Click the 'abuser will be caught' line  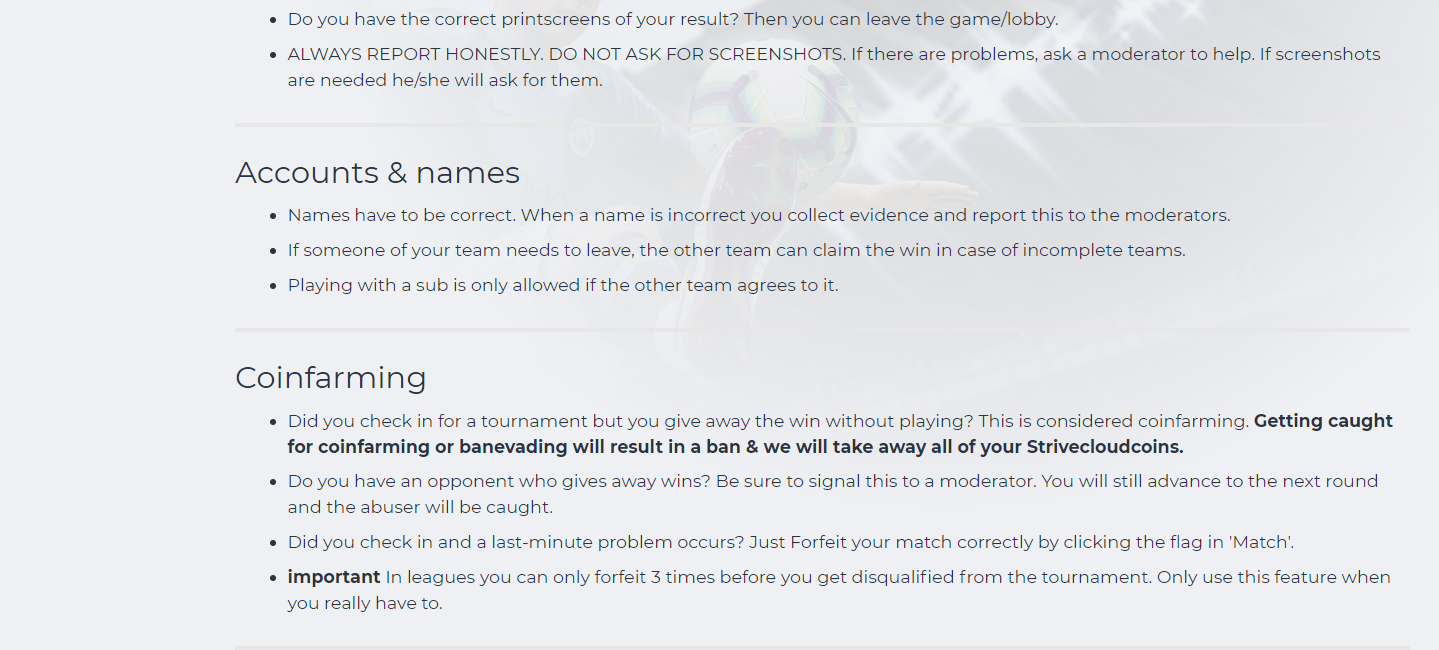point(420,507)
